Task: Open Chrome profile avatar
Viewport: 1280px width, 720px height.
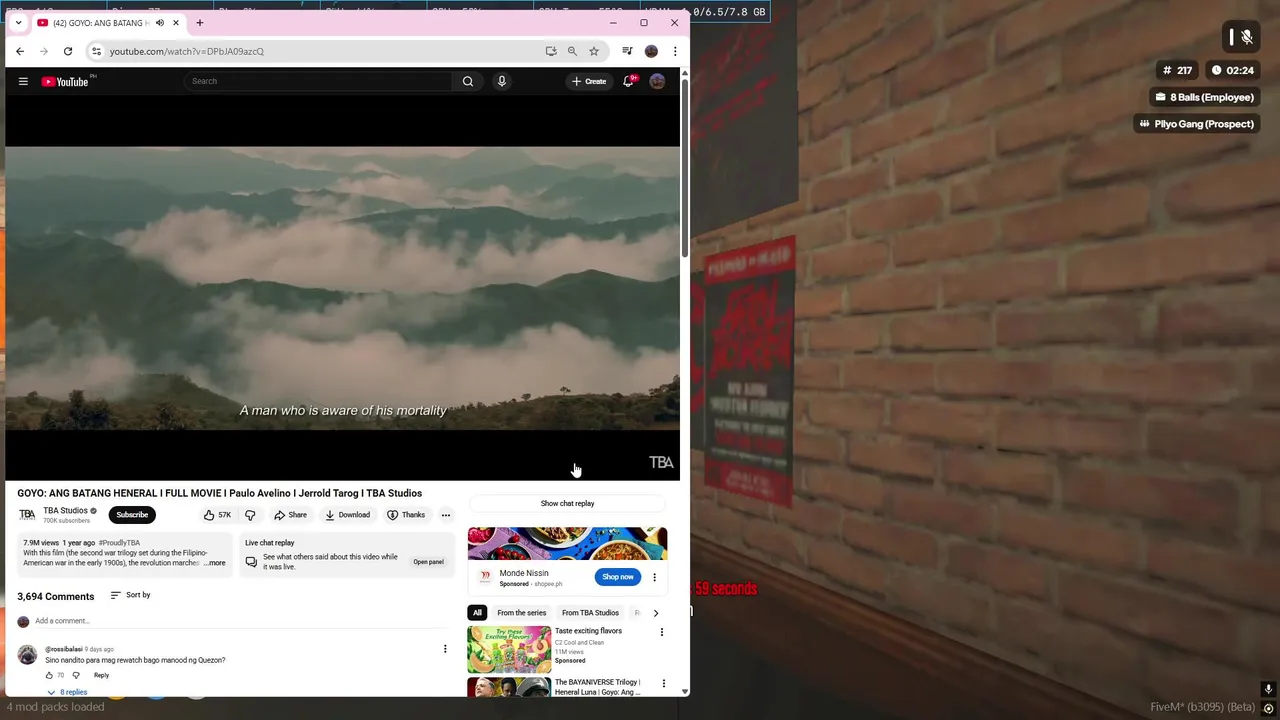Action: point(651,51)
